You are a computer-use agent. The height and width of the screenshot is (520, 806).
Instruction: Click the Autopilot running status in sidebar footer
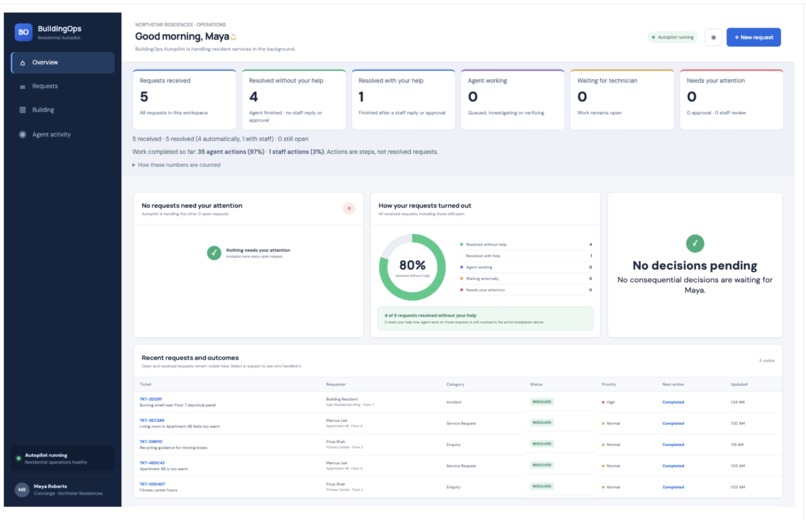(63, 458)
